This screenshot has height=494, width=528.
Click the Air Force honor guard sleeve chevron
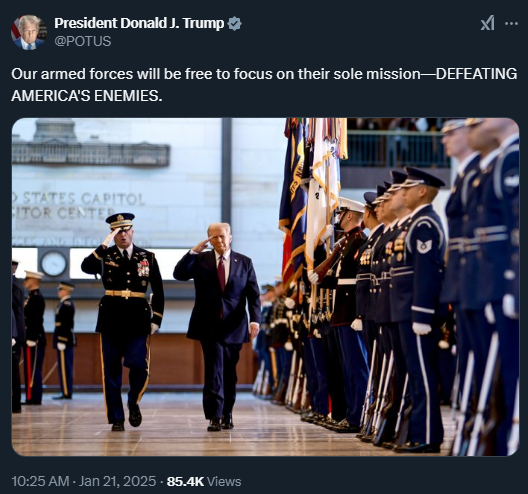point(424,245)
